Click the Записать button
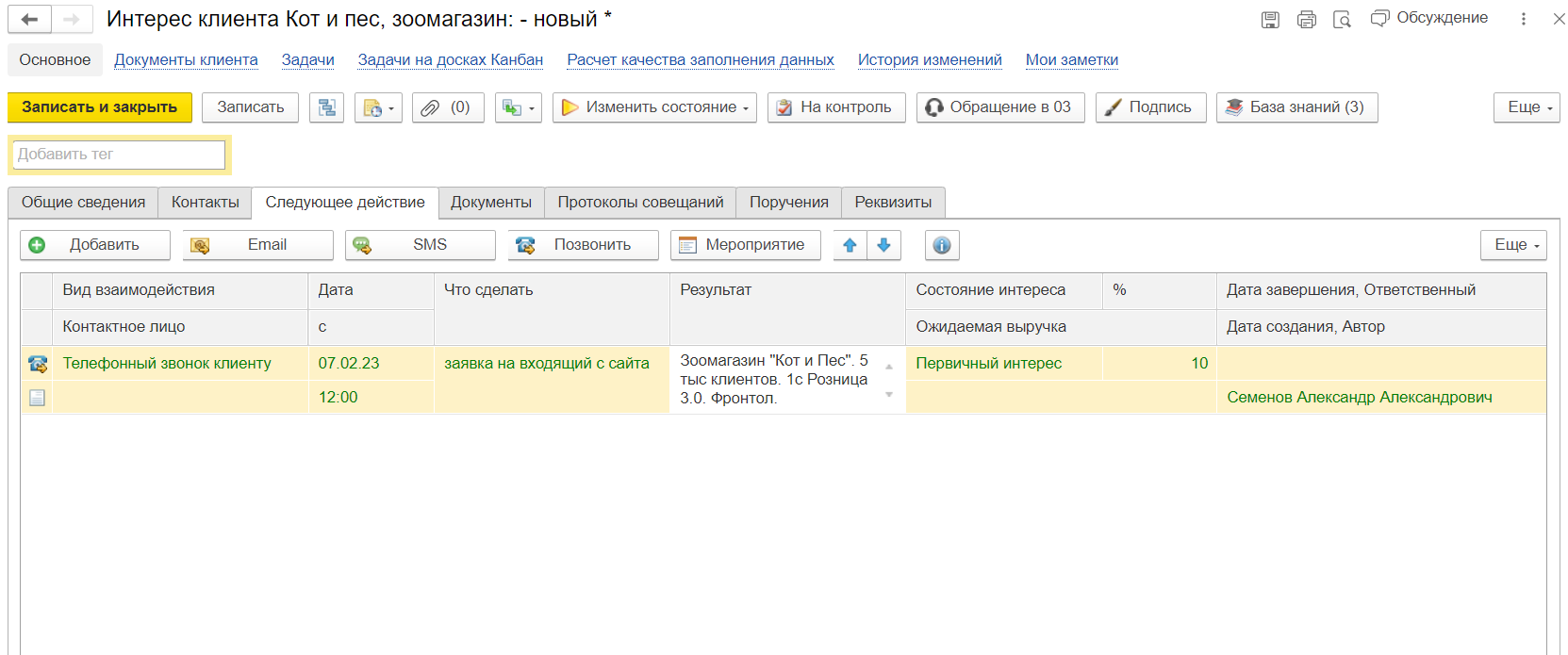Viewport: 1568px width, 655px height. coord(250,107)
